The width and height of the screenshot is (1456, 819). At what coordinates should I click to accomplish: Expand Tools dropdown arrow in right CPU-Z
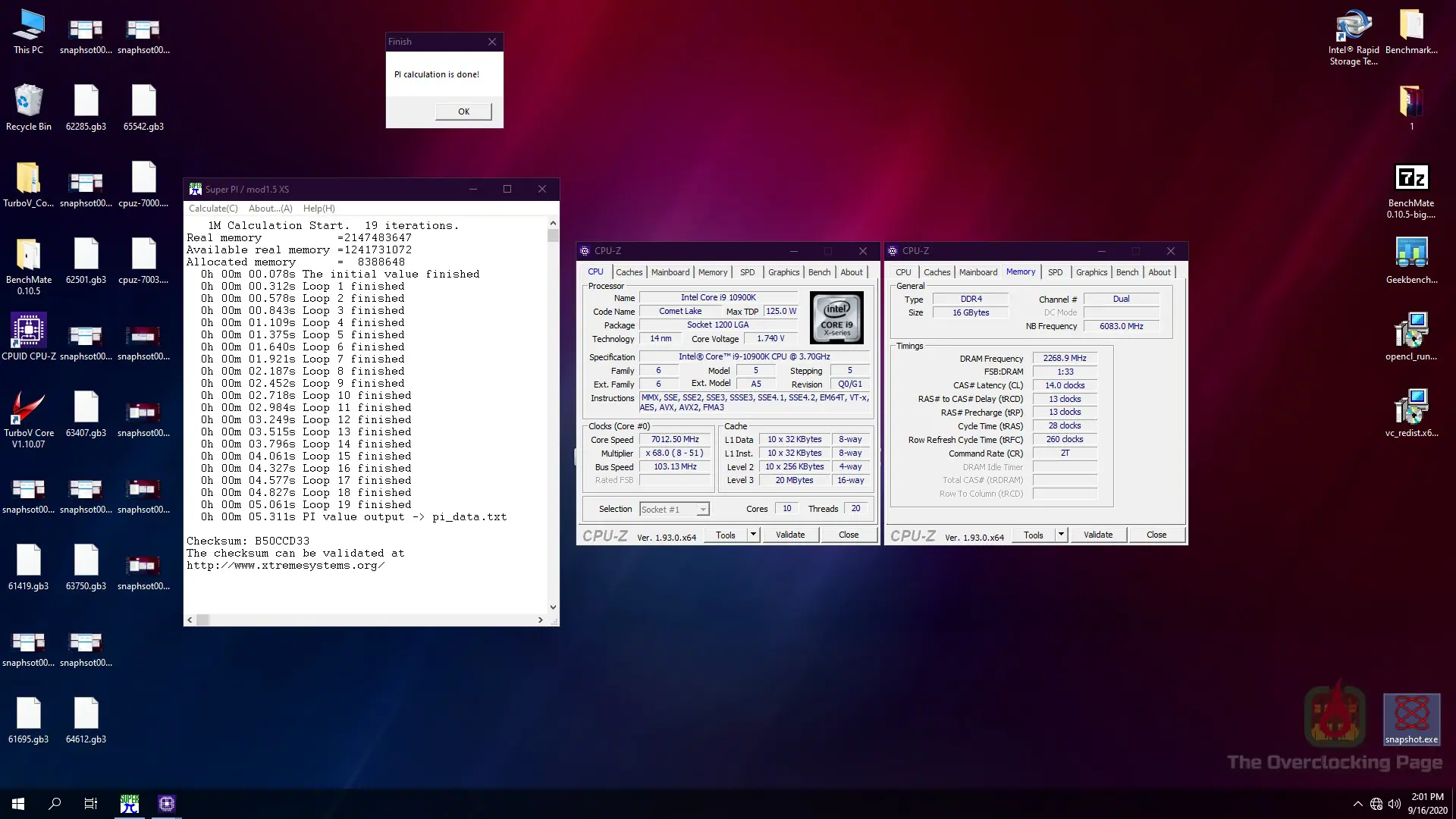tap(1061, 535)
